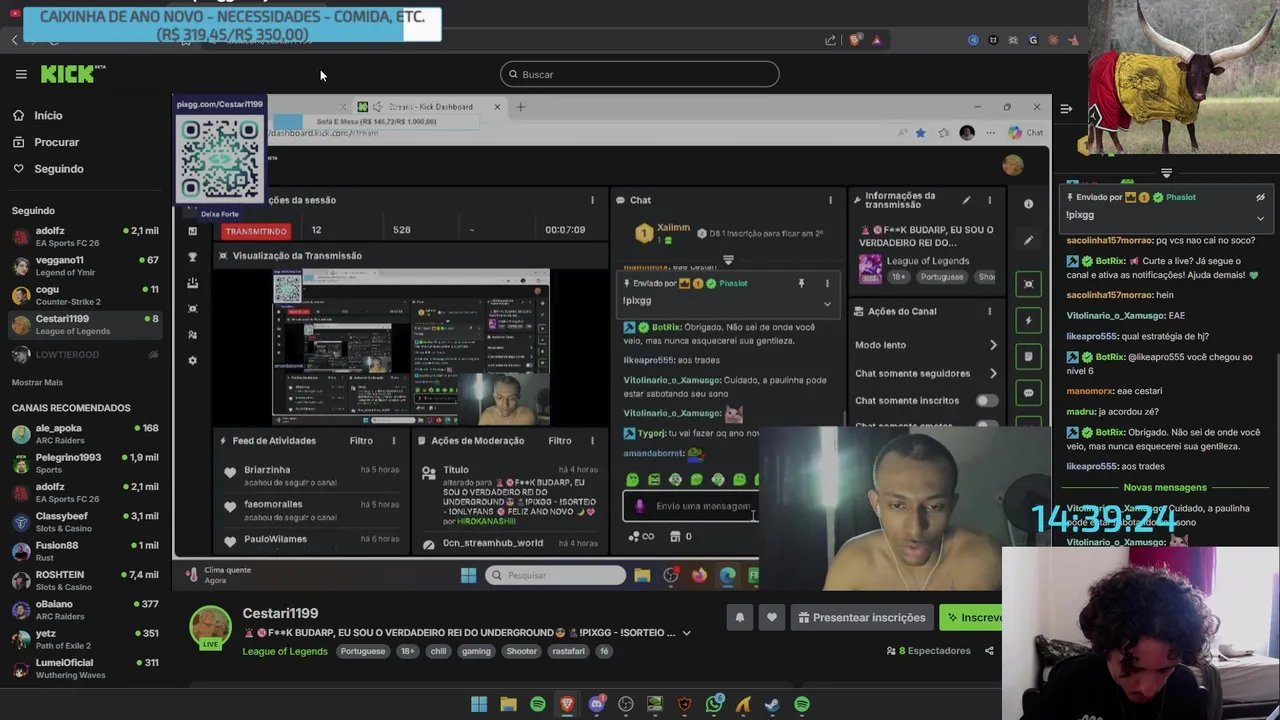Open recommended channel ROSHTEIN
1280x720 pixels.
(x=85, y=580)
